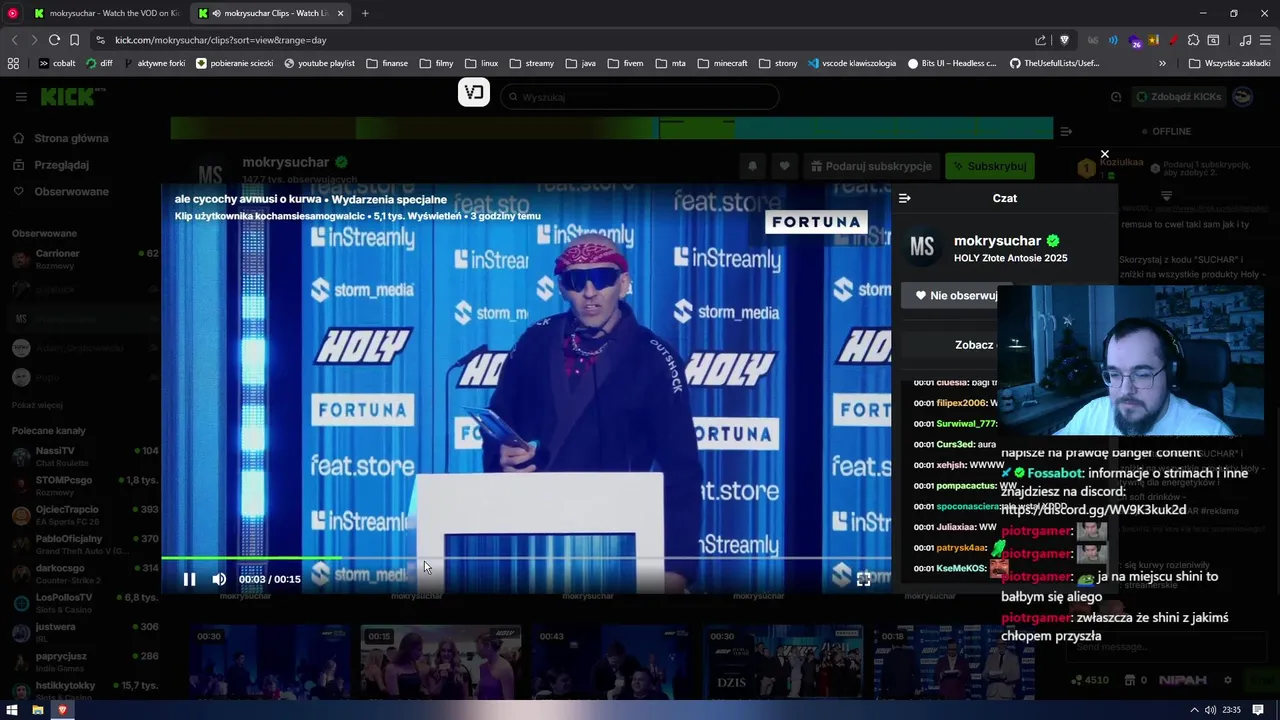Open the minecraft bookmarks folder
The image size is (1280, 720).
tap(722, 63)
